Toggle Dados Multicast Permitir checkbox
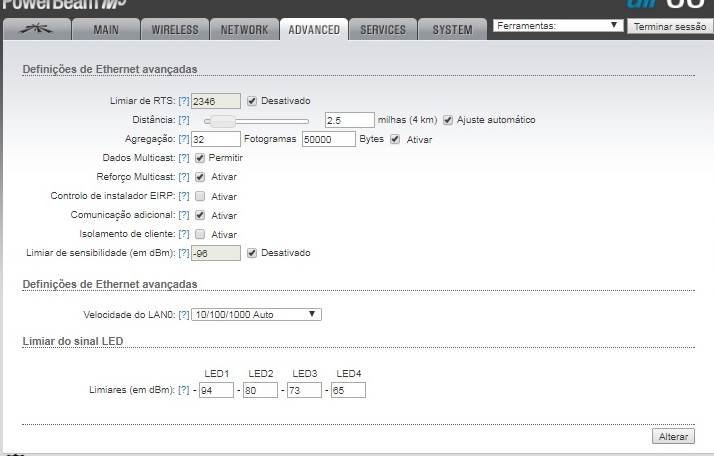 200,158
